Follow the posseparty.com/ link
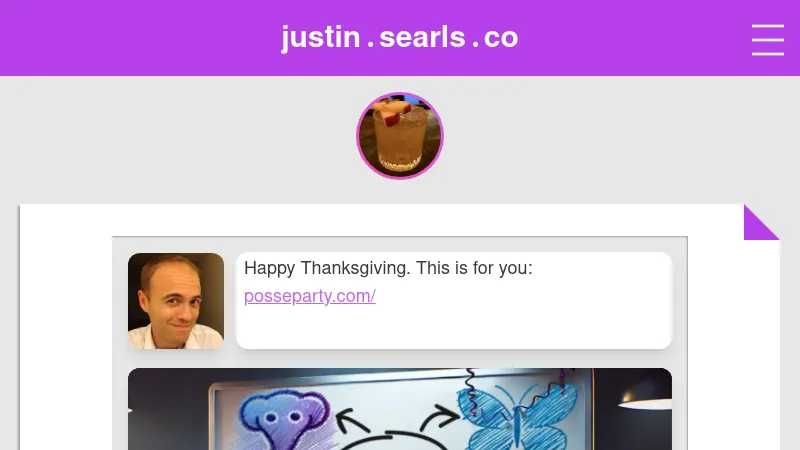The width and height of the screenshot is (800, 450). tap(310, 296)
